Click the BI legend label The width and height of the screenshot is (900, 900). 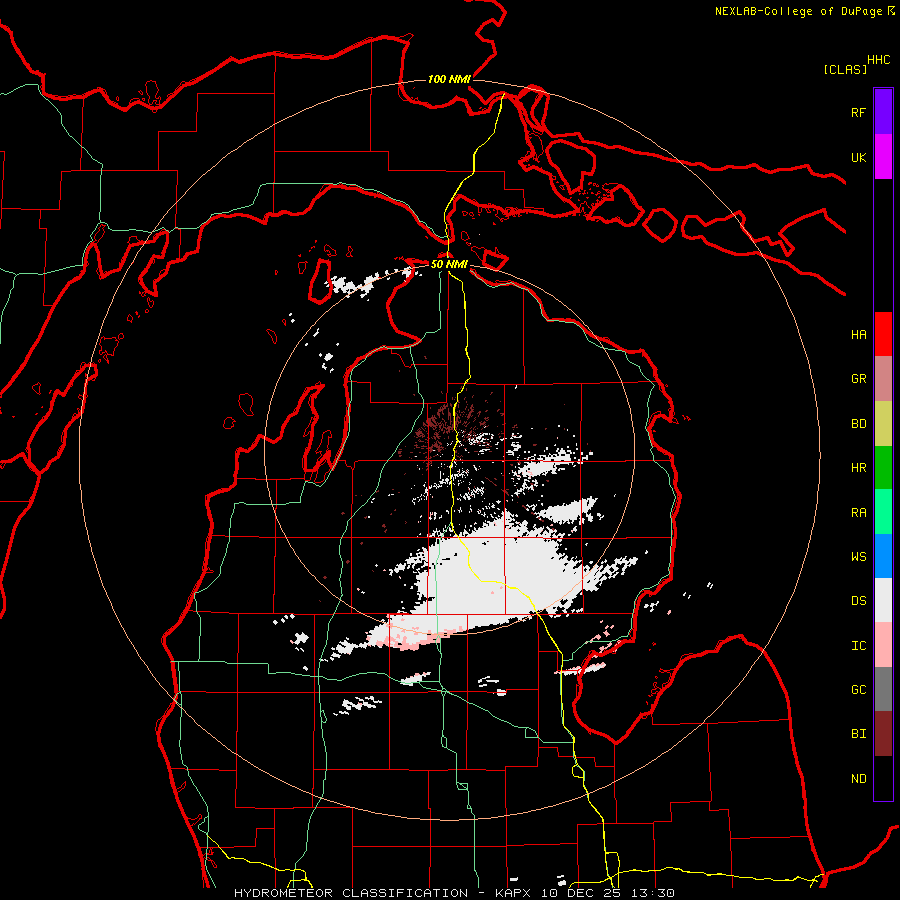pyautogui.click(x=858, y=734)
